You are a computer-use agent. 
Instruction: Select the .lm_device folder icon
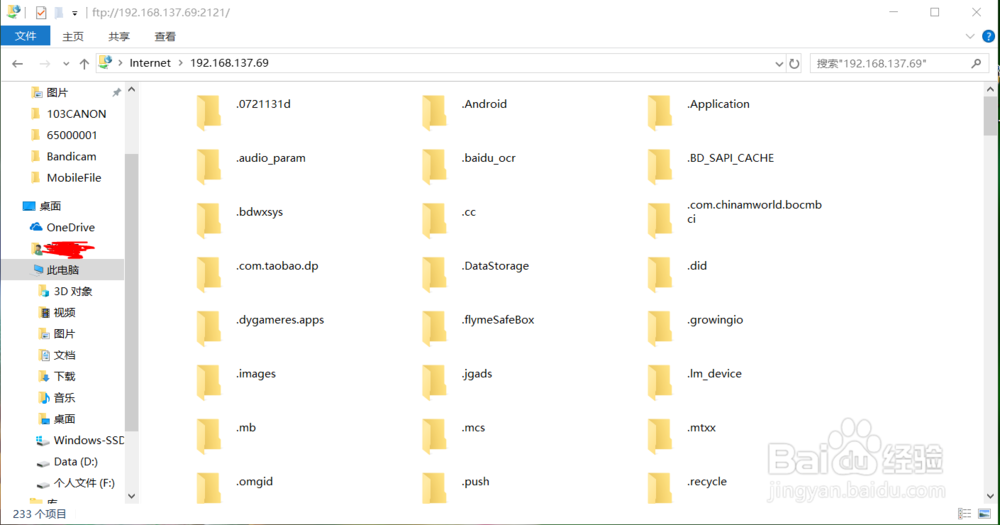(x=659, y=382)
